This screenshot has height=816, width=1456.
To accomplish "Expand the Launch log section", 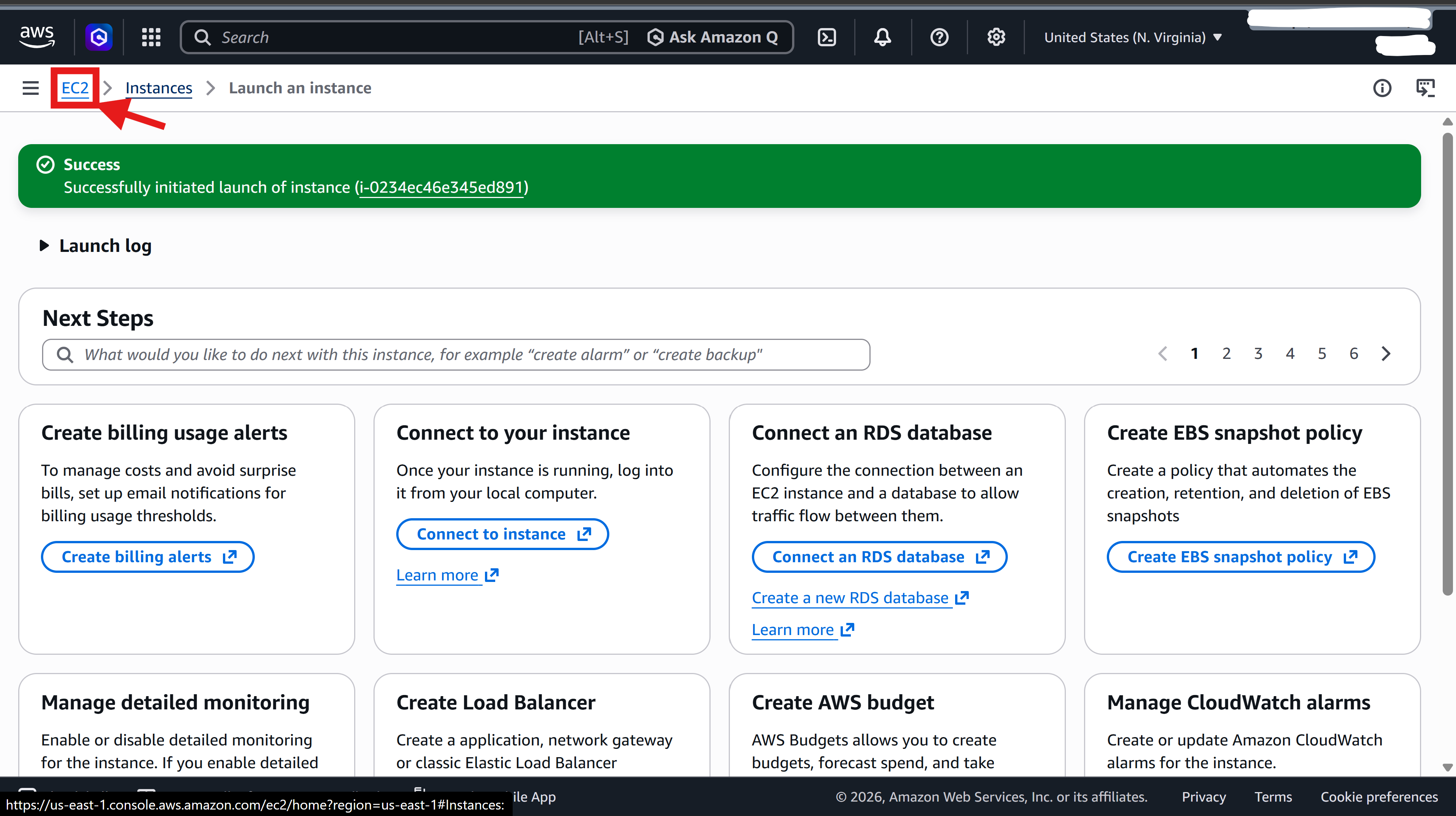I will 96,245.
